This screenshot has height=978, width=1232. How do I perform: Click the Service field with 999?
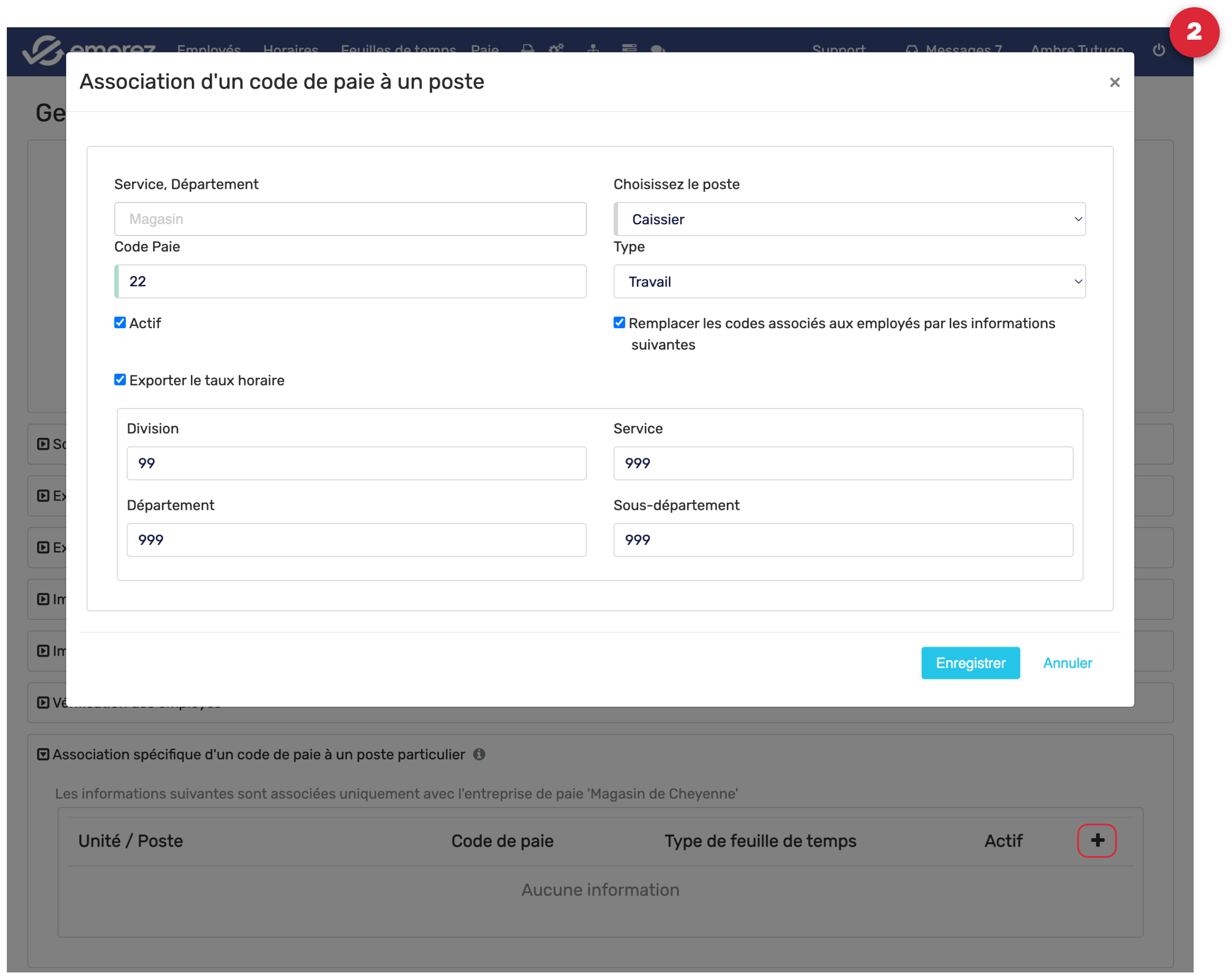tap(843, 463)
